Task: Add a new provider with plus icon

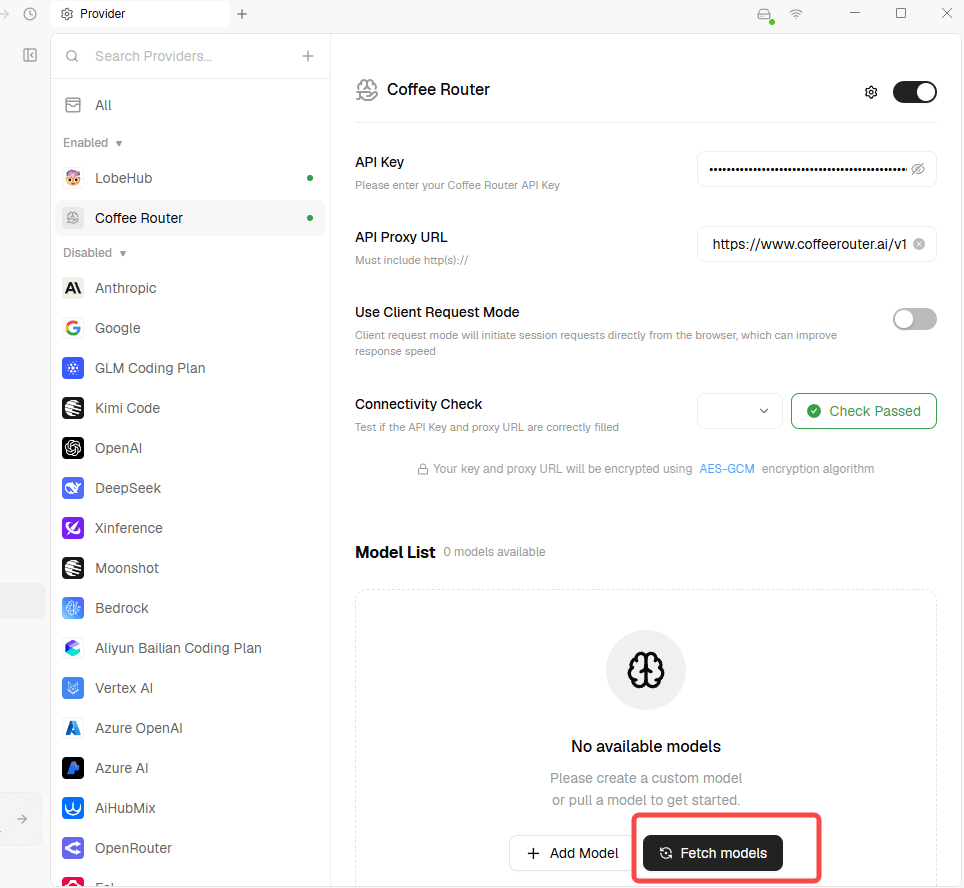Action: point(308,56)
